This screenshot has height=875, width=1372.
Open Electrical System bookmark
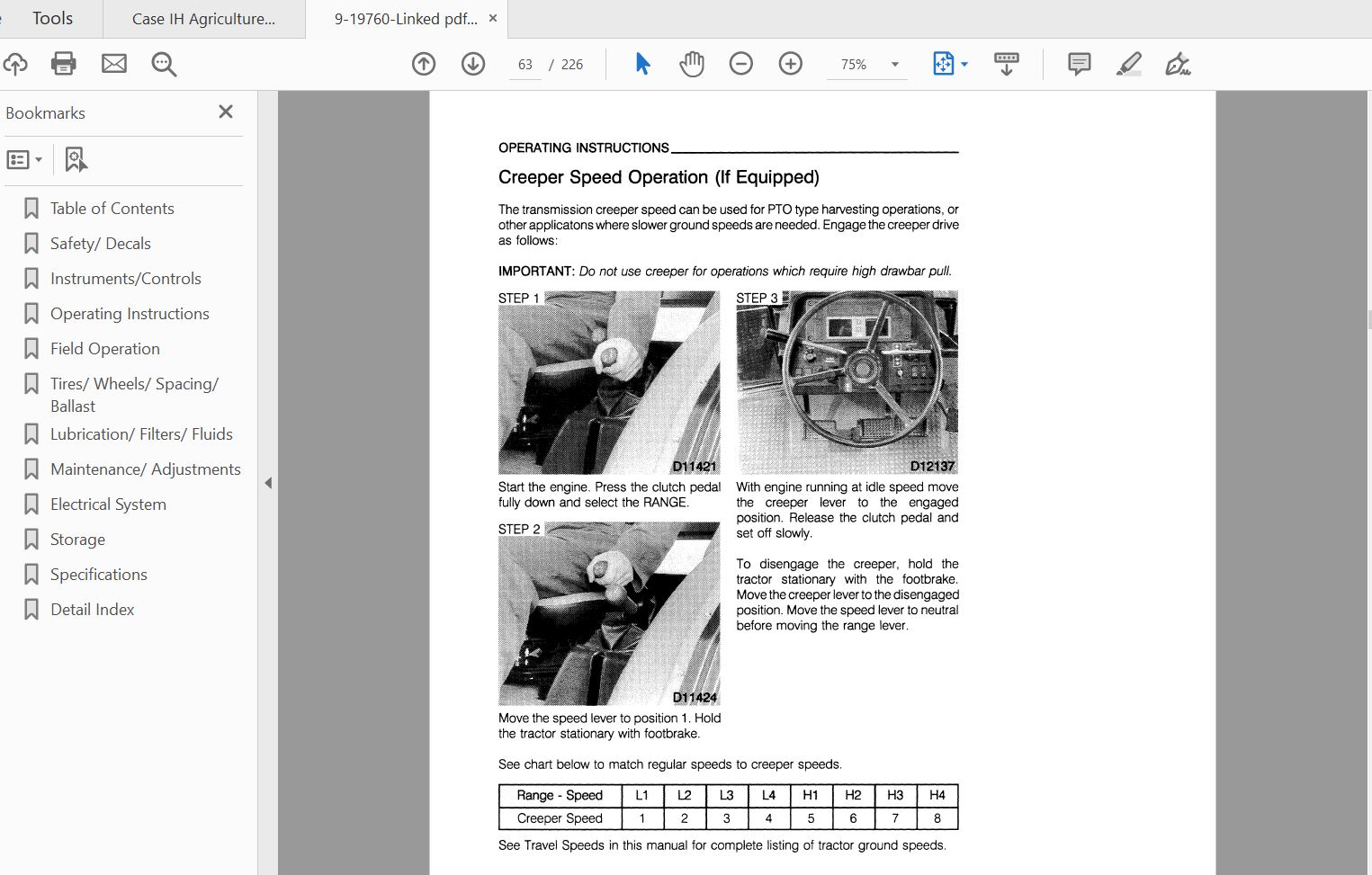108,504
